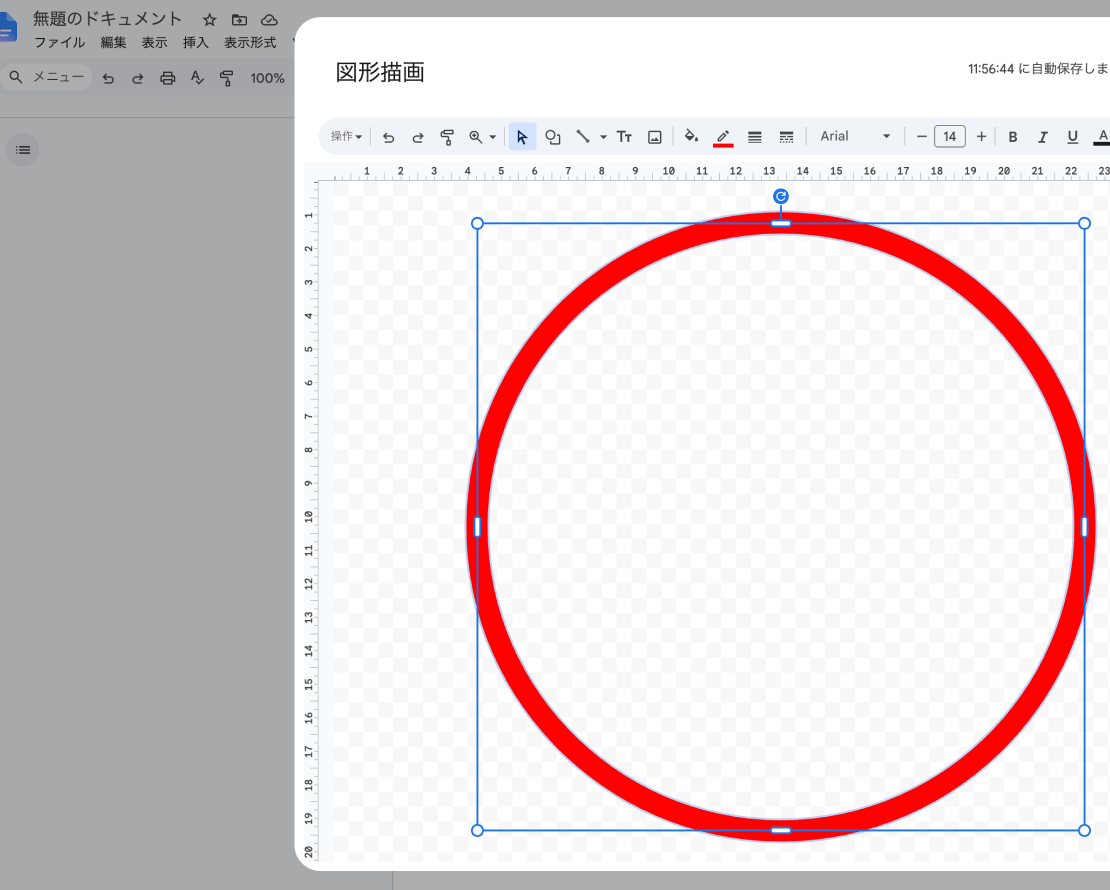Viewport: 1110px width, 890px height.
Task: Select paint format in drawing toolbar
Action: [x=447, y=137]
